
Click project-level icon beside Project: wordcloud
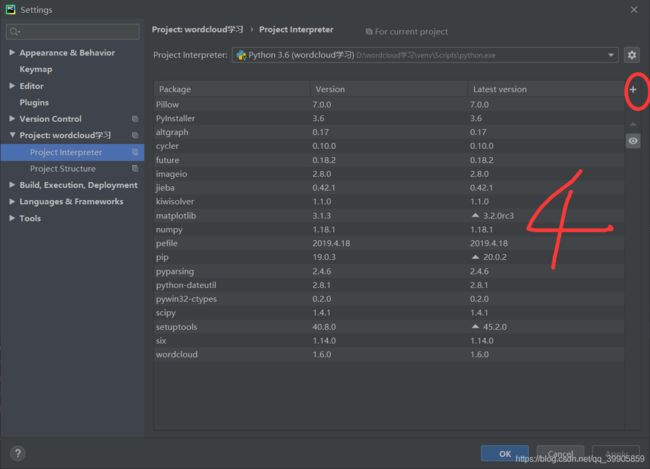click(x=135, y=136)
